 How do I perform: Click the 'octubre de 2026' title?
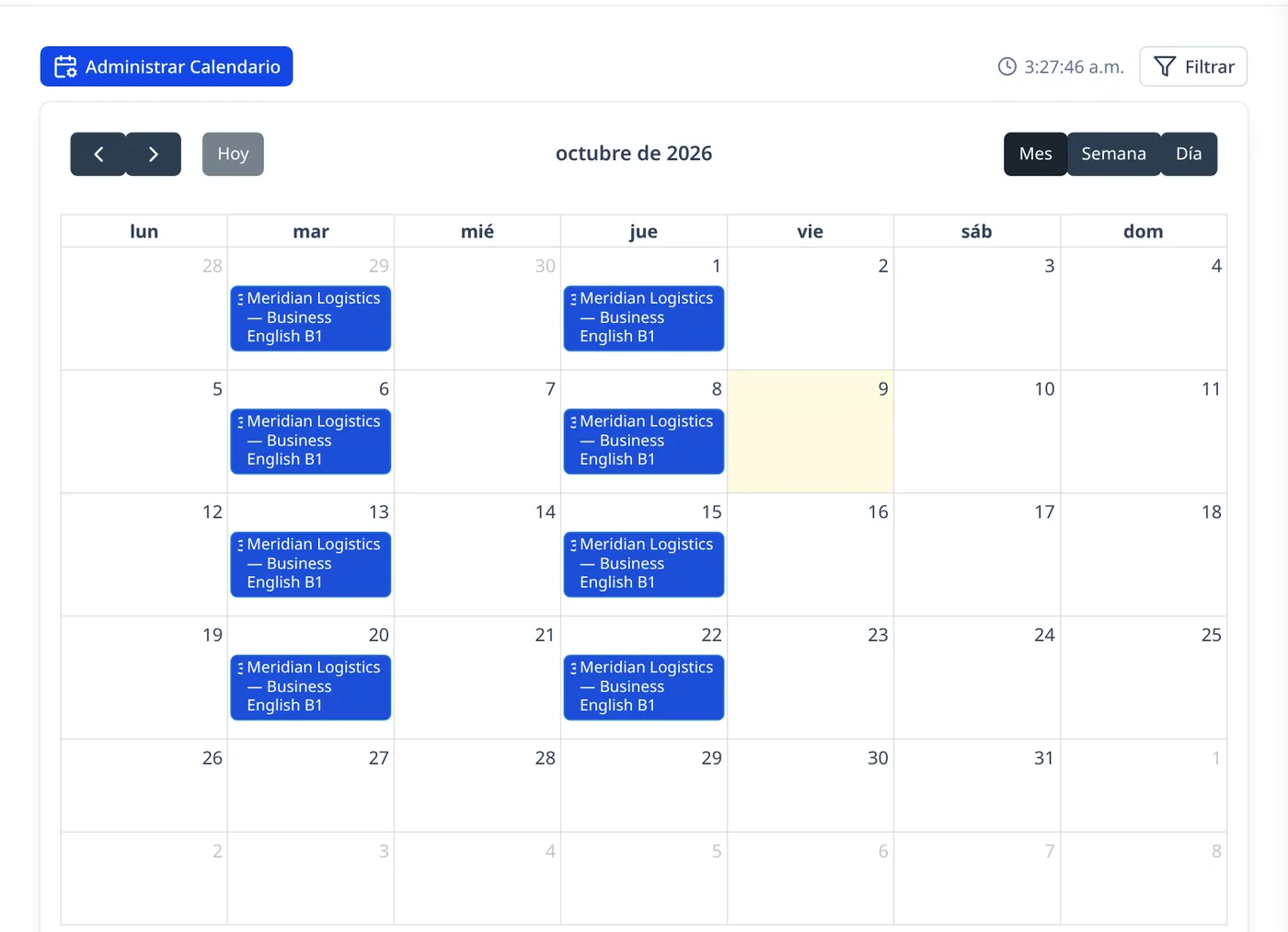click(634, 154)
